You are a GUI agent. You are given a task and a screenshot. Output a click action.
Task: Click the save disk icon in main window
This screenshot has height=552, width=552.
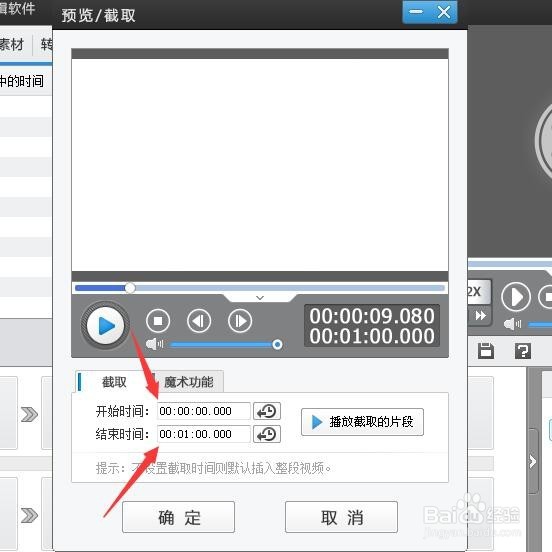tap(486, 351)
